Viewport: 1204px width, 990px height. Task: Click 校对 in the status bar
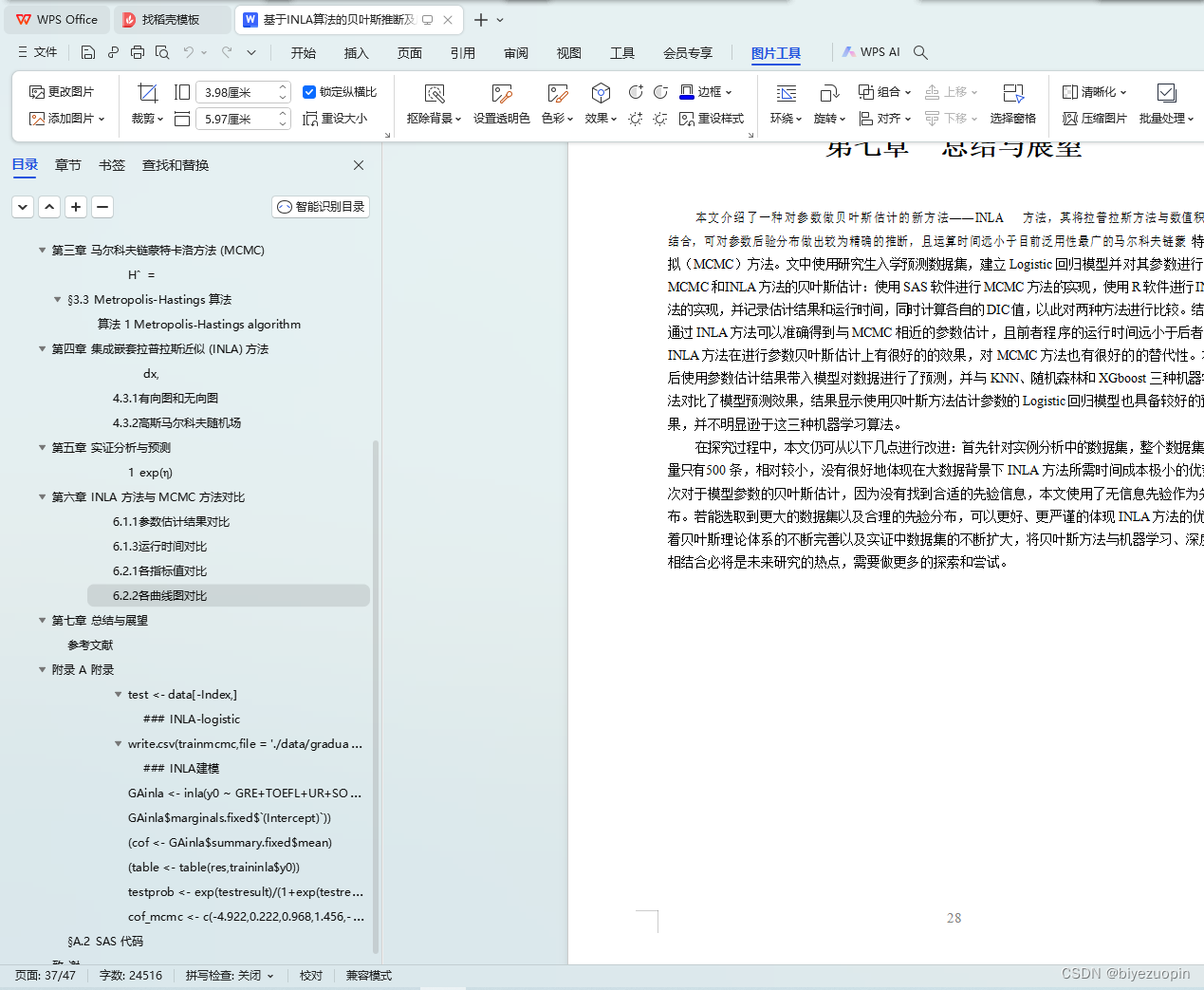coord(310,975)
